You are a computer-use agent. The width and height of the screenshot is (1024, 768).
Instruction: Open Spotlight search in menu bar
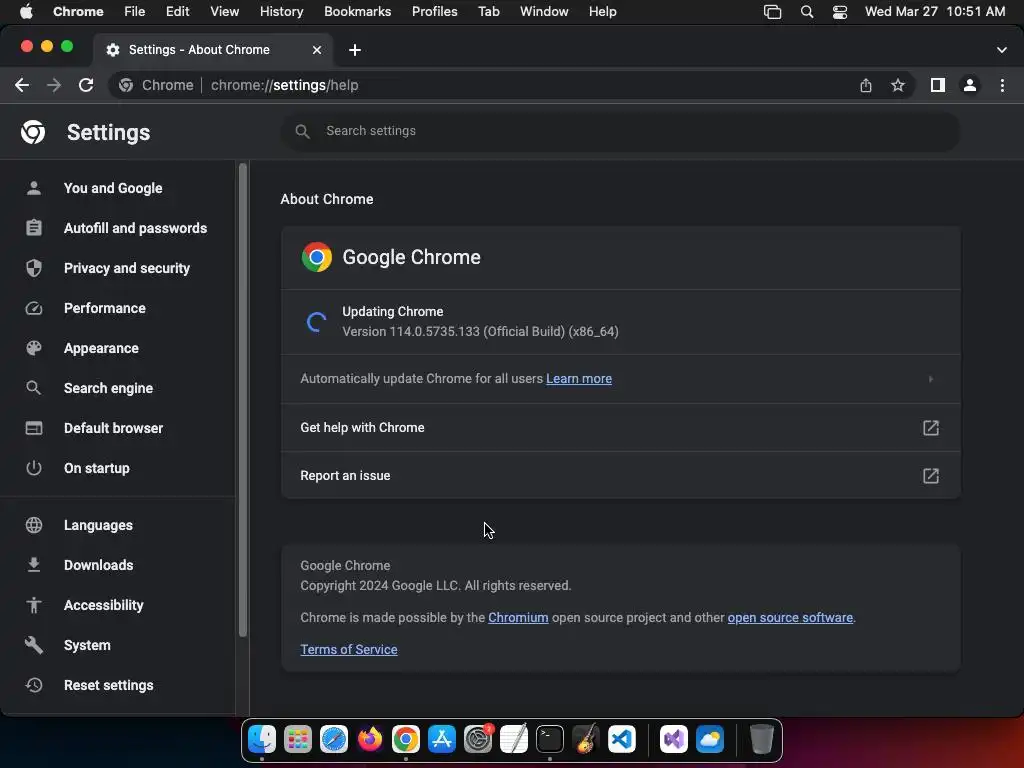pyautogui.click(x=807, y=11)
